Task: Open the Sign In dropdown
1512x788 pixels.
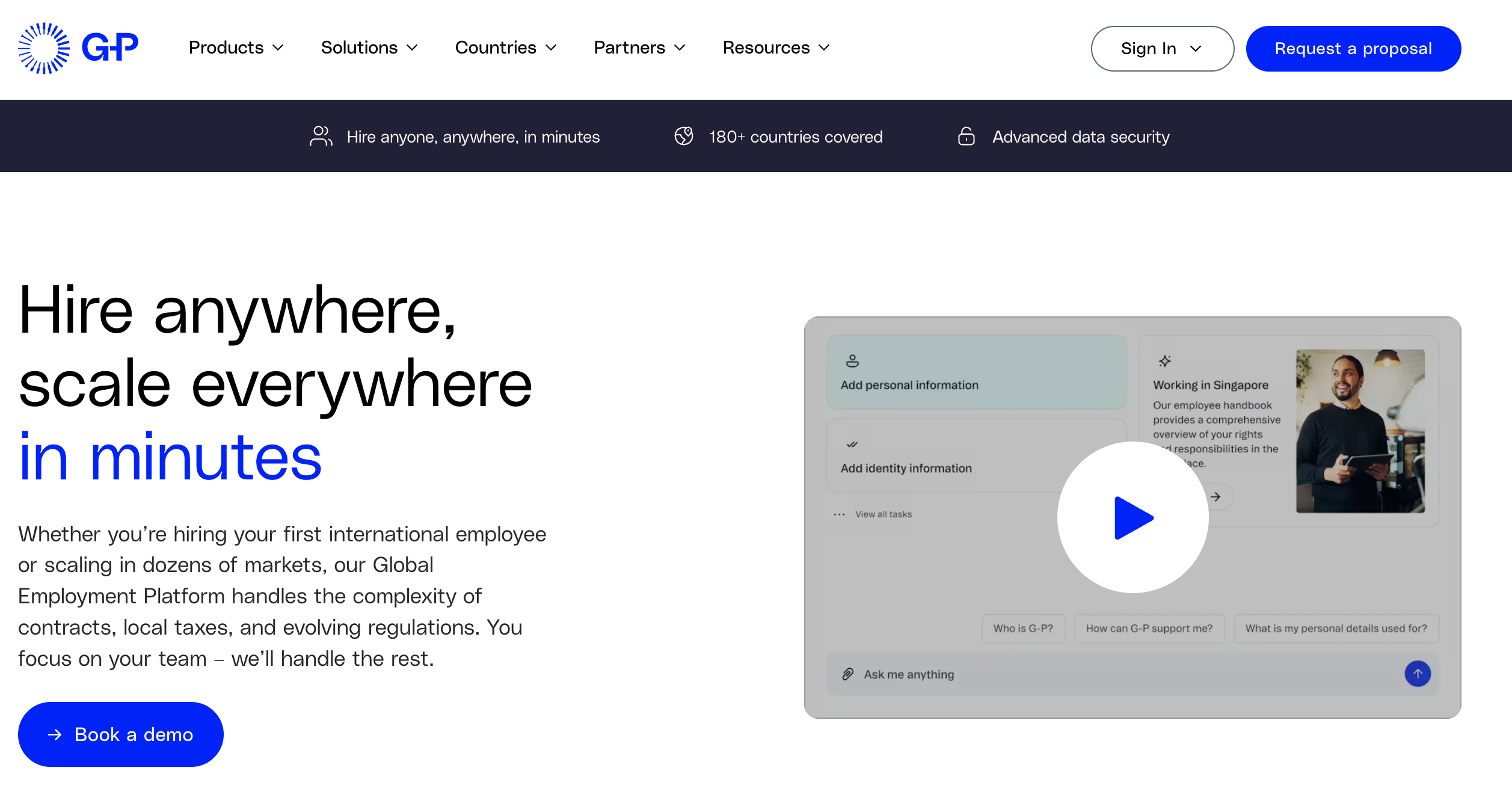Action: pyautogui.click(x=1163, y=49)
